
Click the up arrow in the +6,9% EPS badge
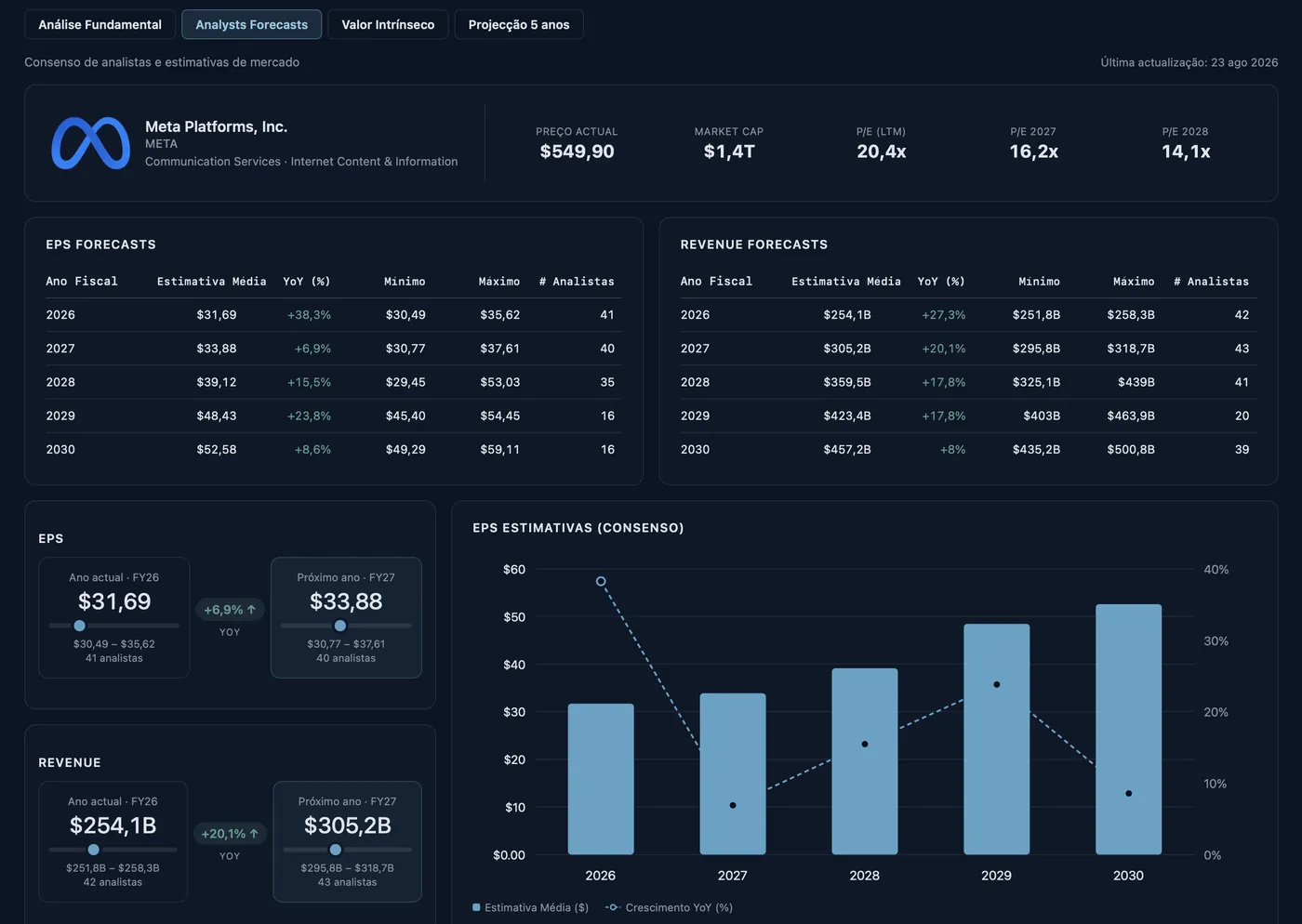(x=251, y=610)
